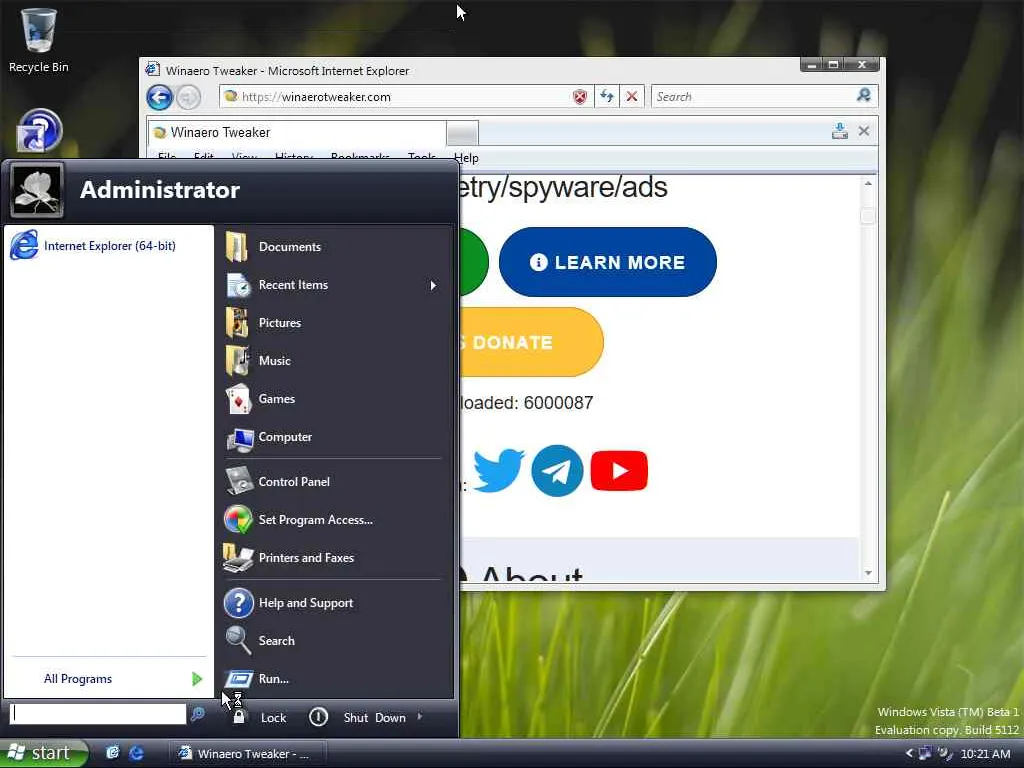The image size is (1024, 768).
Task: Click the Start menu search input box
Action: pyautogui.click(x=98, y=714)
